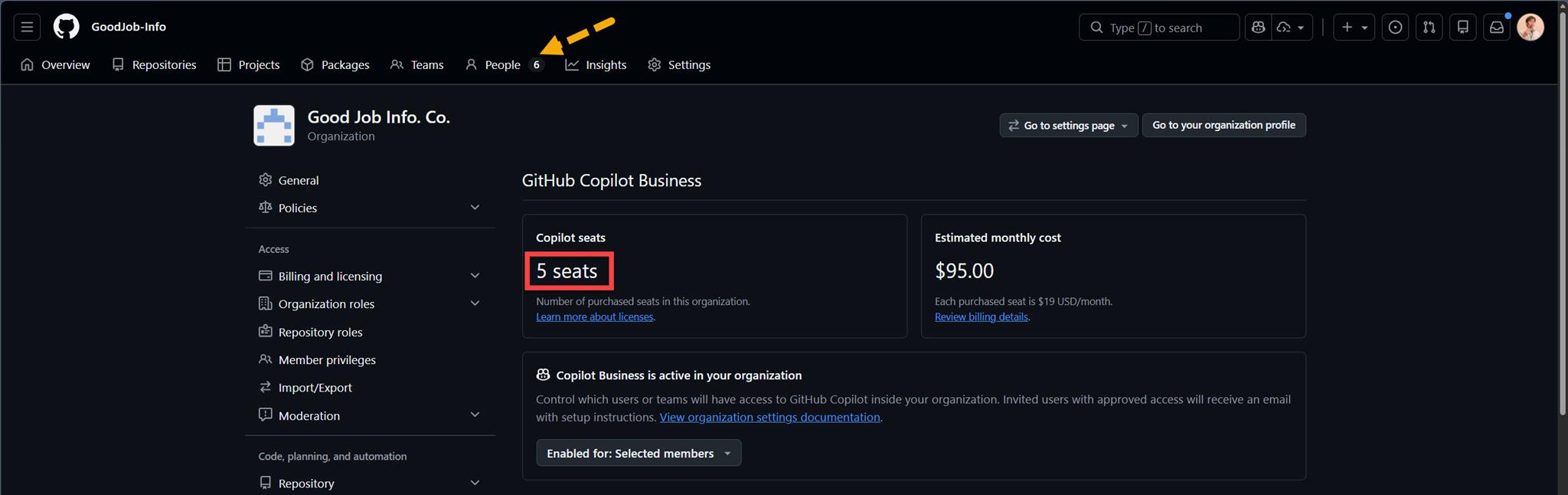Click the search input field
Viewport: 1568px width, 495px height.
coord(1158,28)
